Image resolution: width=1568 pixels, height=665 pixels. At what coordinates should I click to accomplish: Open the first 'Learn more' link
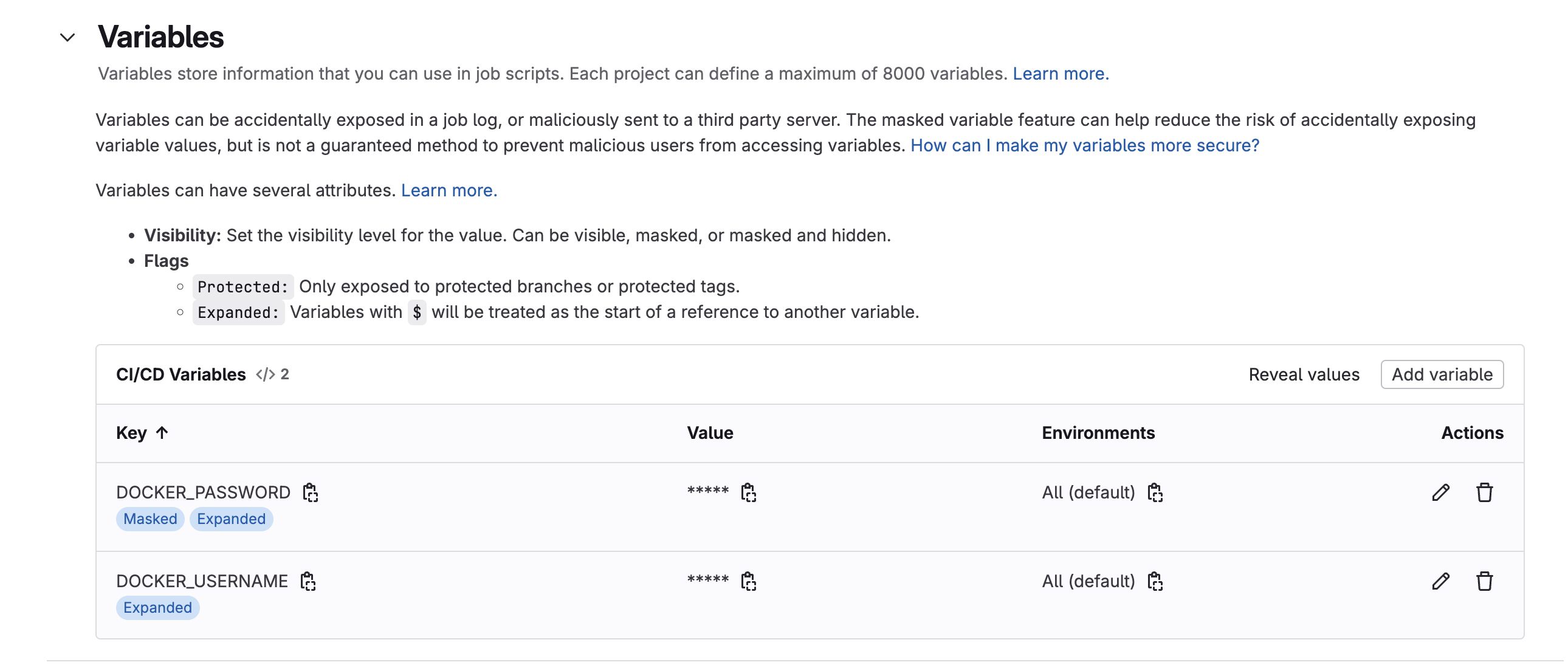pyautogui.click(x=1061, y=74)
